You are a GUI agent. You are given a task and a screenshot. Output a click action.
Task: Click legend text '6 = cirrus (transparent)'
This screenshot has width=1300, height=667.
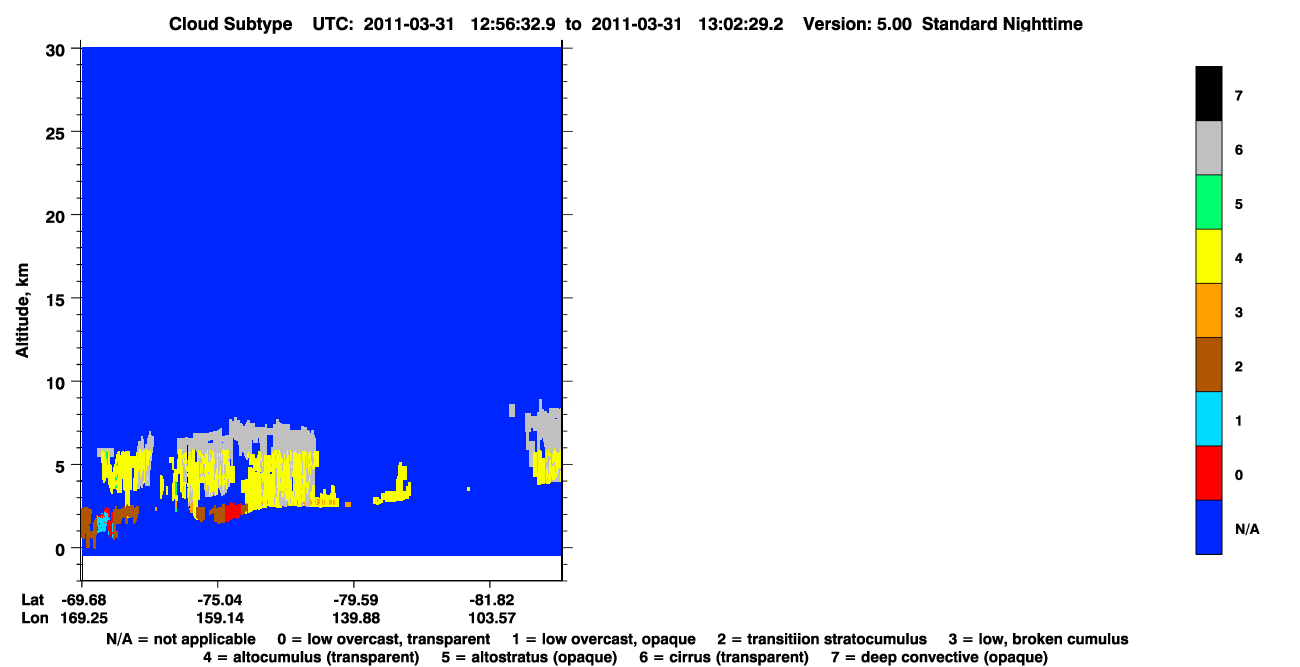coord(723,657)
